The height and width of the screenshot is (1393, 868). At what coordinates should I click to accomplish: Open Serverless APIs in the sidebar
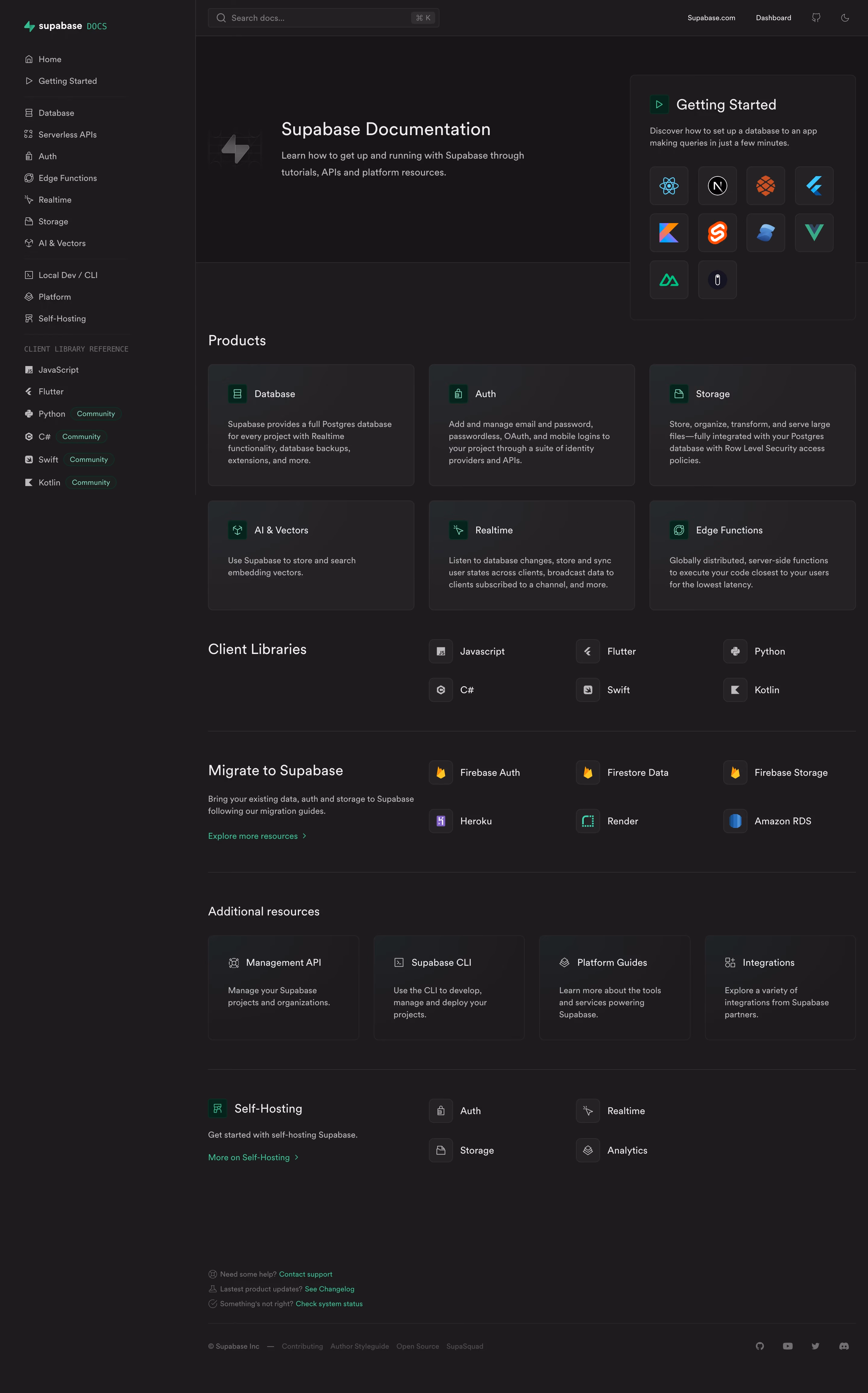coord(61,134)
